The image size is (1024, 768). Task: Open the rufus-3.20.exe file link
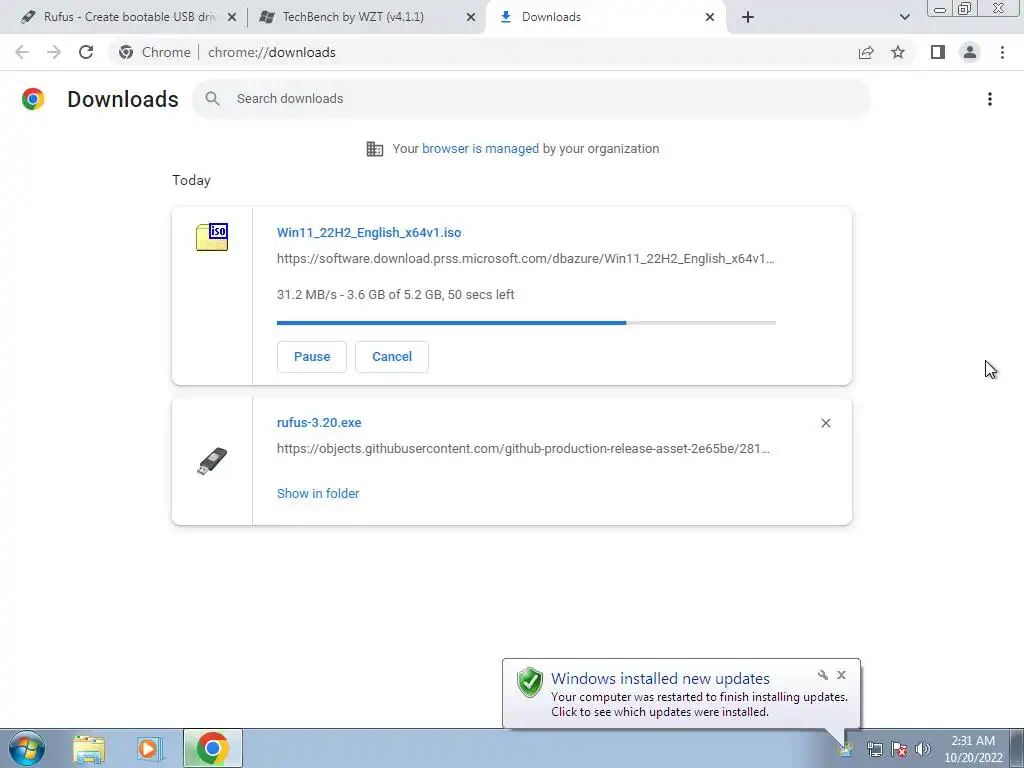[x=319, y=423]
